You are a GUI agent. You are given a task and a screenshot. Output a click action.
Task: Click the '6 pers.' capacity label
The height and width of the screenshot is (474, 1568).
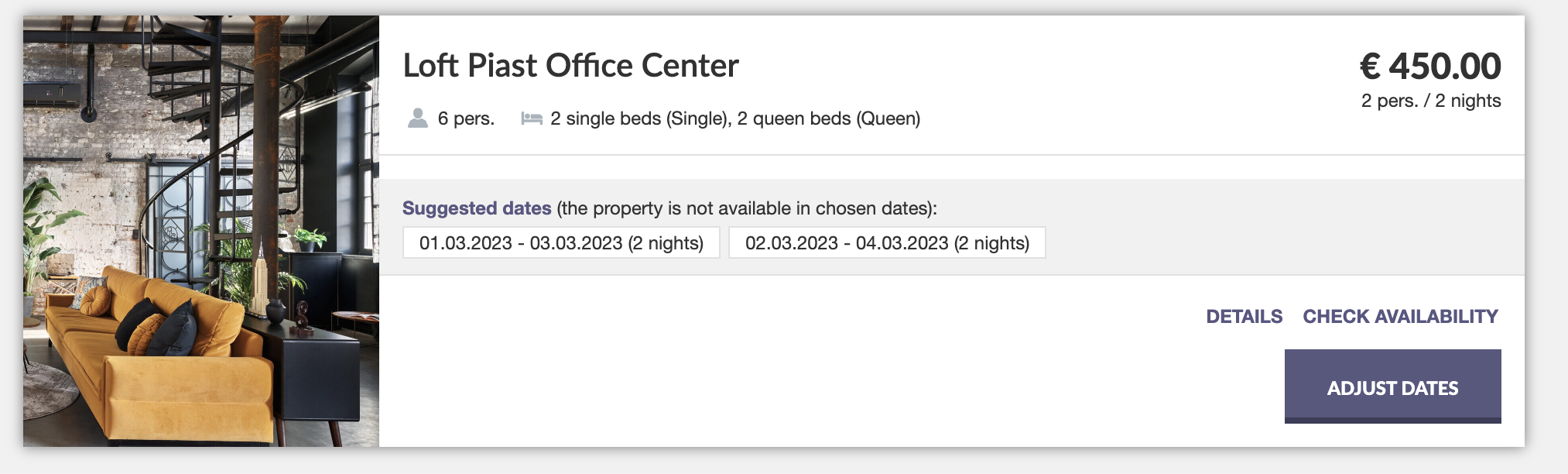[x=466, y=118]
